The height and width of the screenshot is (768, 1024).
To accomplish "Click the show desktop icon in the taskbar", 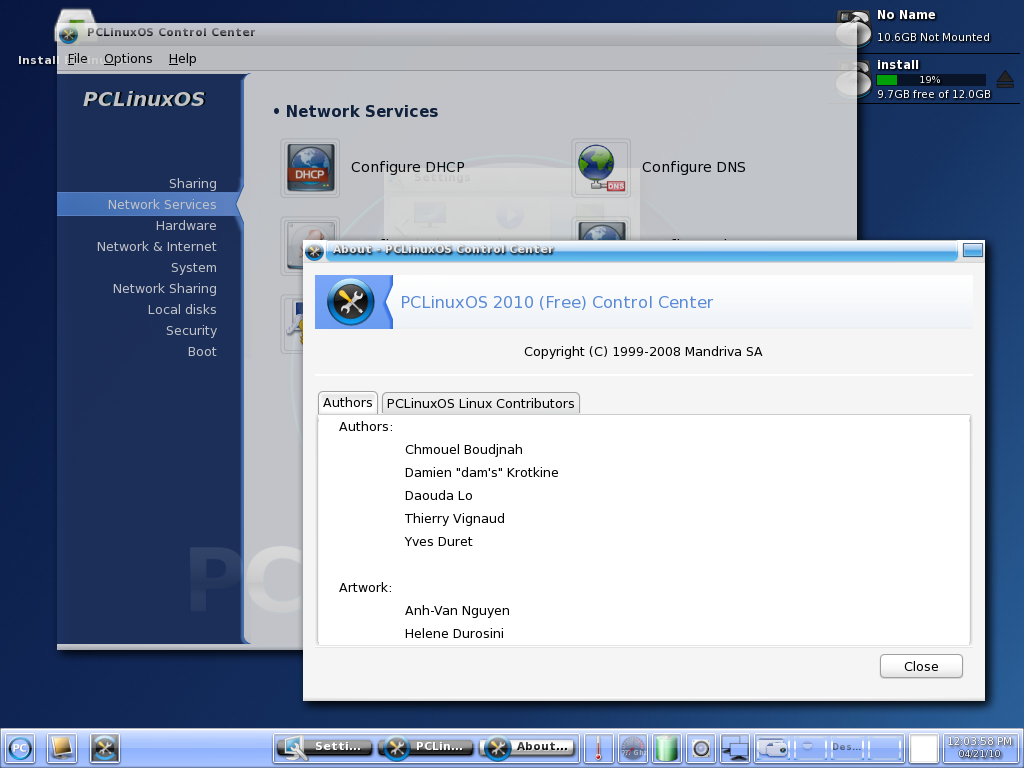I will pos(62,747).
